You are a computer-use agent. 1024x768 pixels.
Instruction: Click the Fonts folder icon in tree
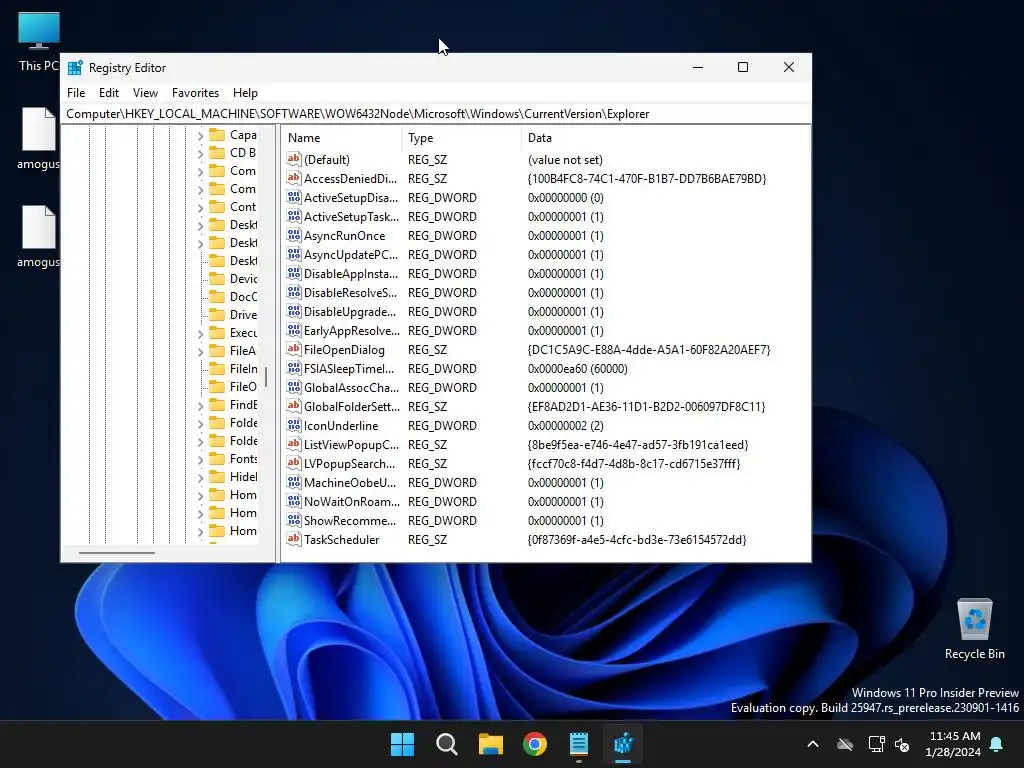pyautogui.click(x=217, y=459)
